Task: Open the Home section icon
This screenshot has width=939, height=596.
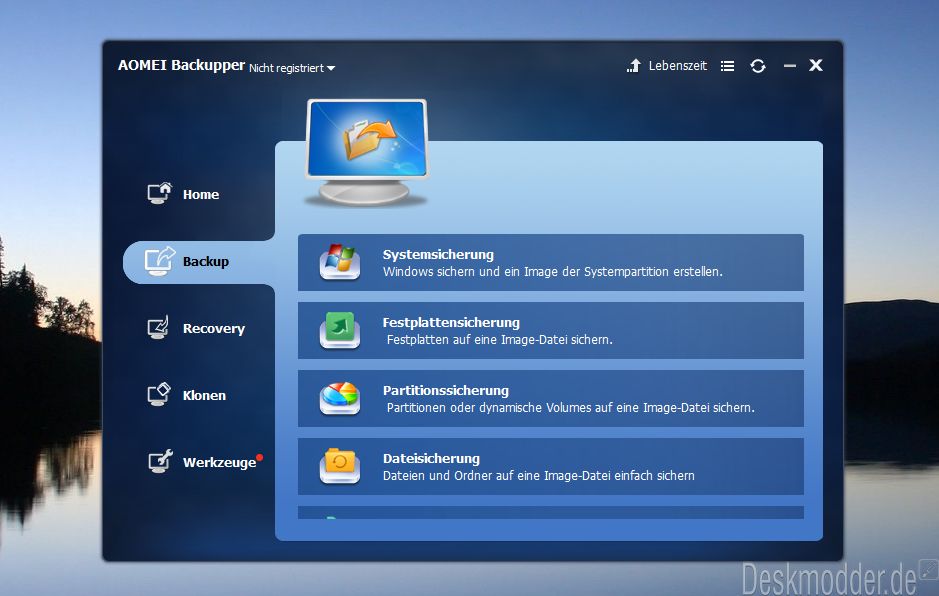Action: 159,193
